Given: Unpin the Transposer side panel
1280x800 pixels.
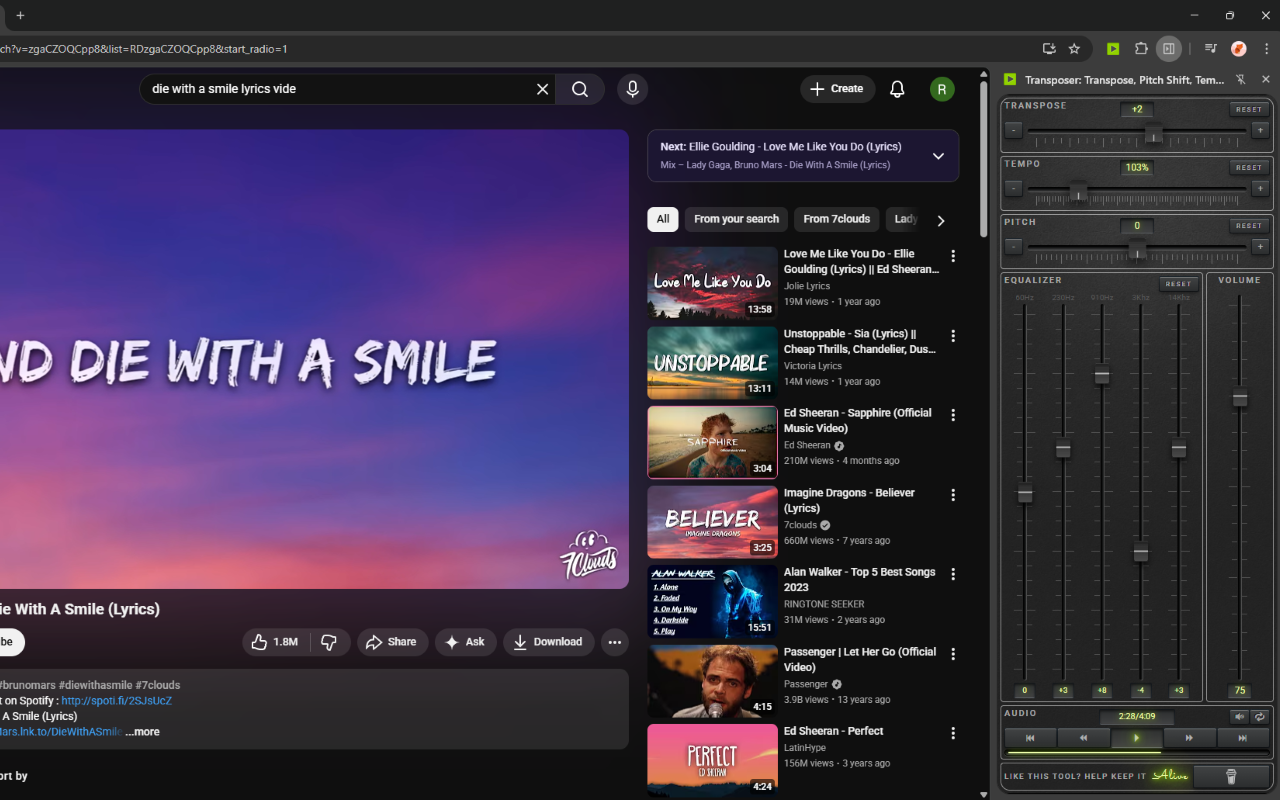Looking at the screenshot, I should [x=1241, y=80].
